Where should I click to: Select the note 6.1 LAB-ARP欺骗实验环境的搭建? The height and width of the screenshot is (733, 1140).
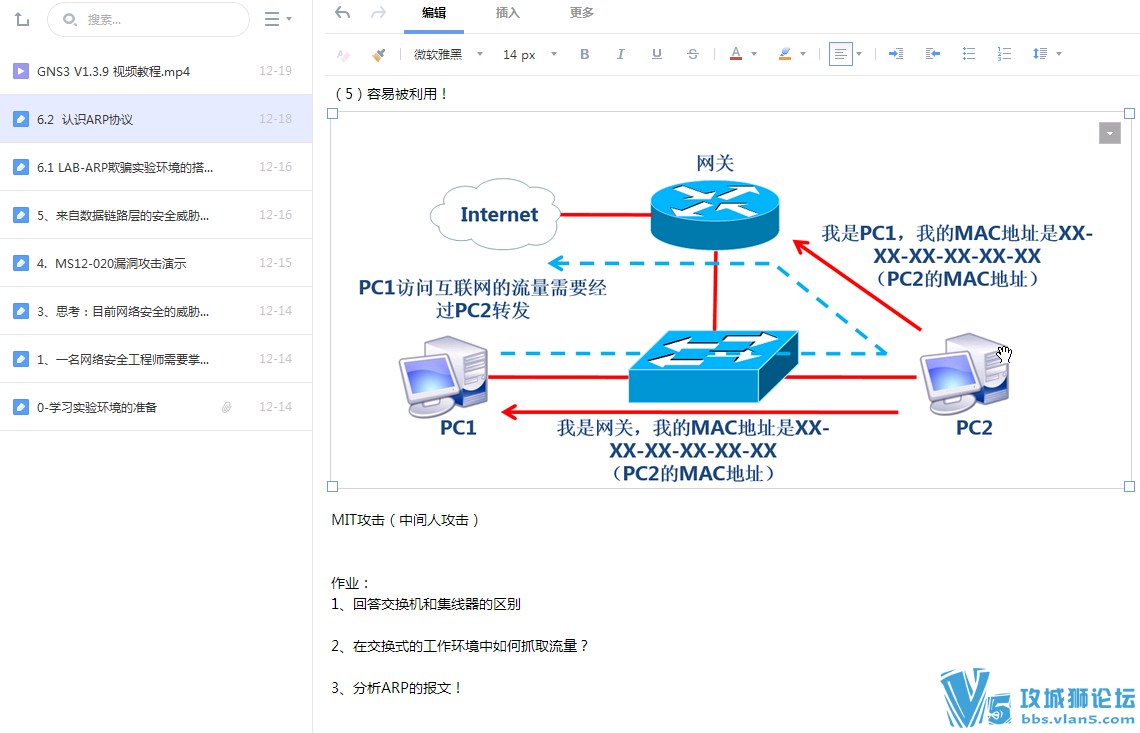pyautogui.click(x=120, y=166)
